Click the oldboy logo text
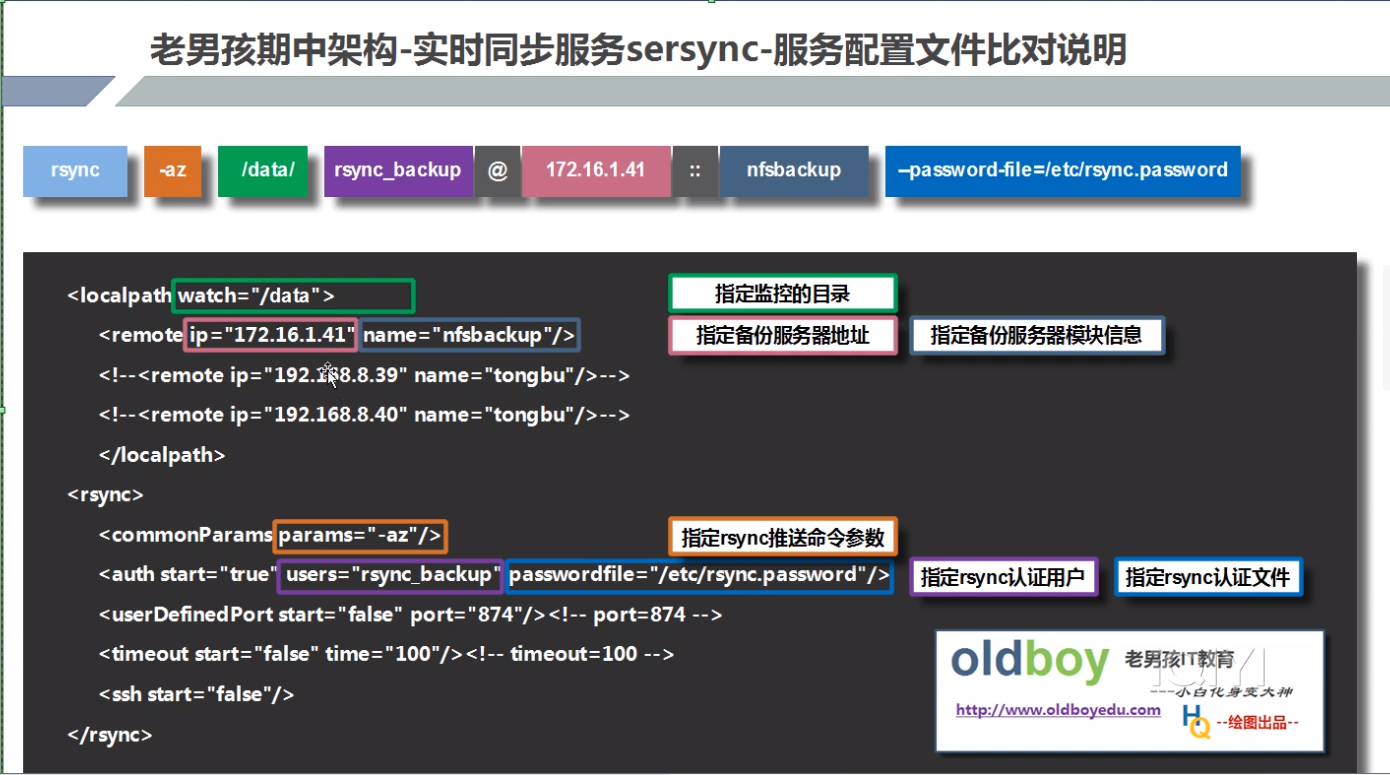The image size is (1390, 775). click(x=1025, y=659)
